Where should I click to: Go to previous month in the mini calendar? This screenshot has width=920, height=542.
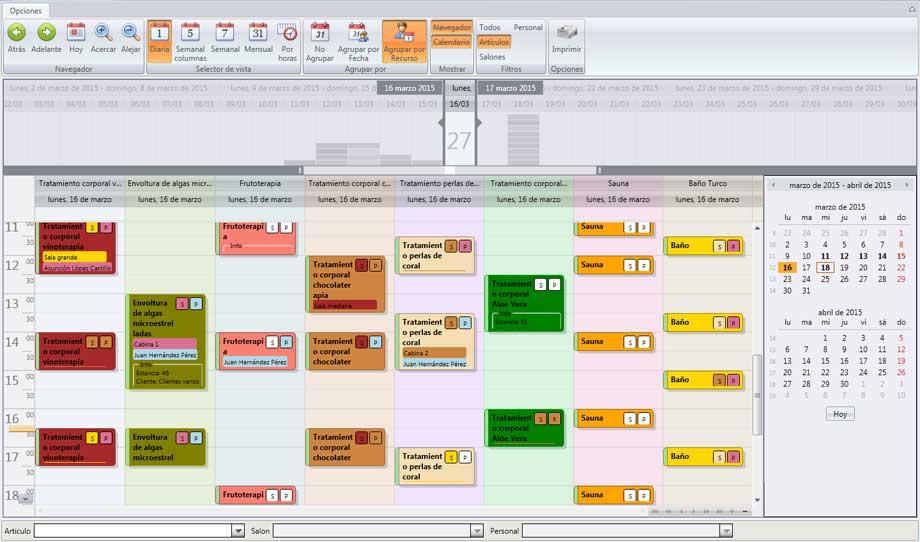(773, 185)
